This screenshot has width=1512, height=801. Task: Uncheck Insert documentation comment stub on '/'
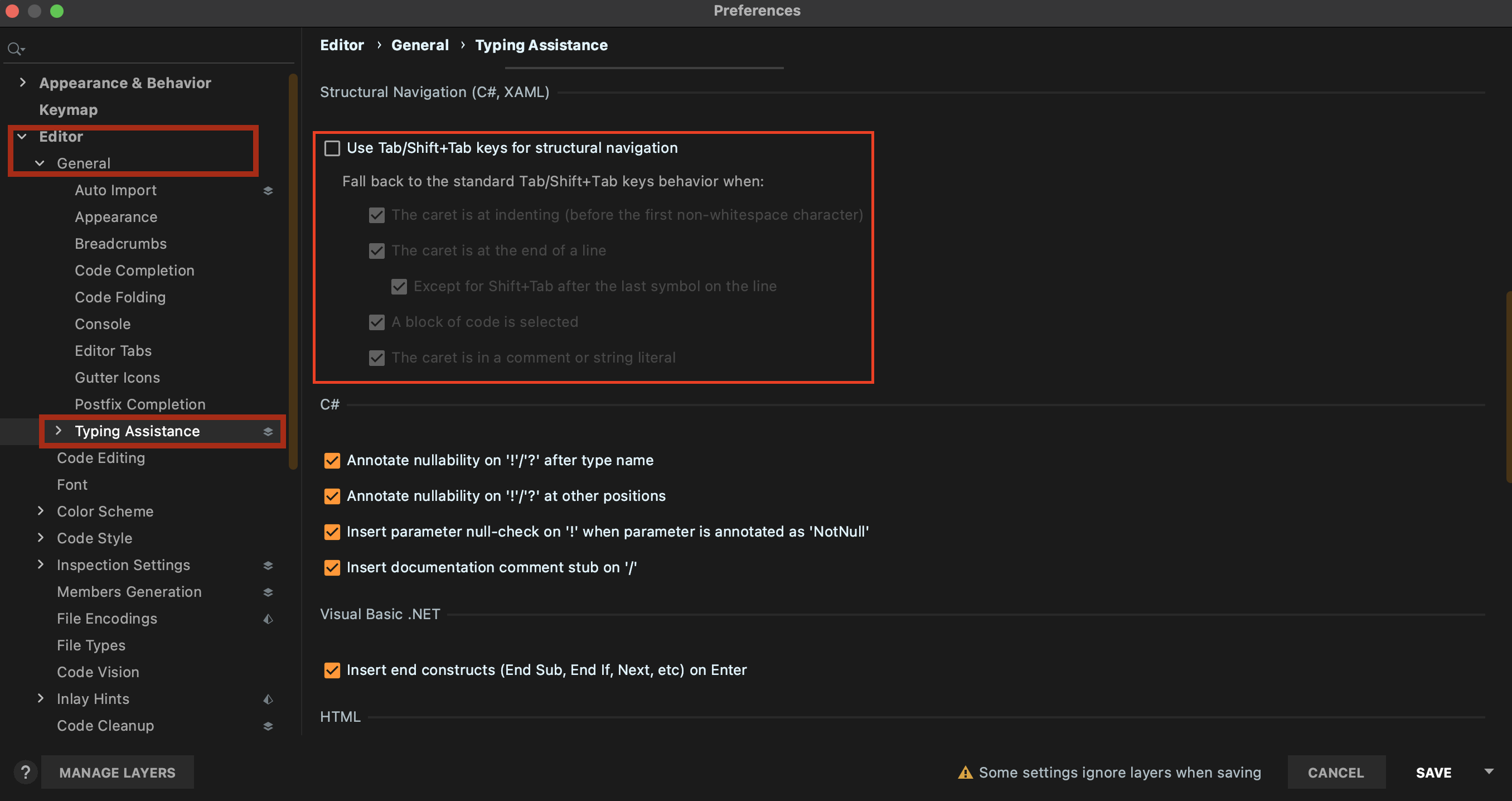tap(332, 568)
